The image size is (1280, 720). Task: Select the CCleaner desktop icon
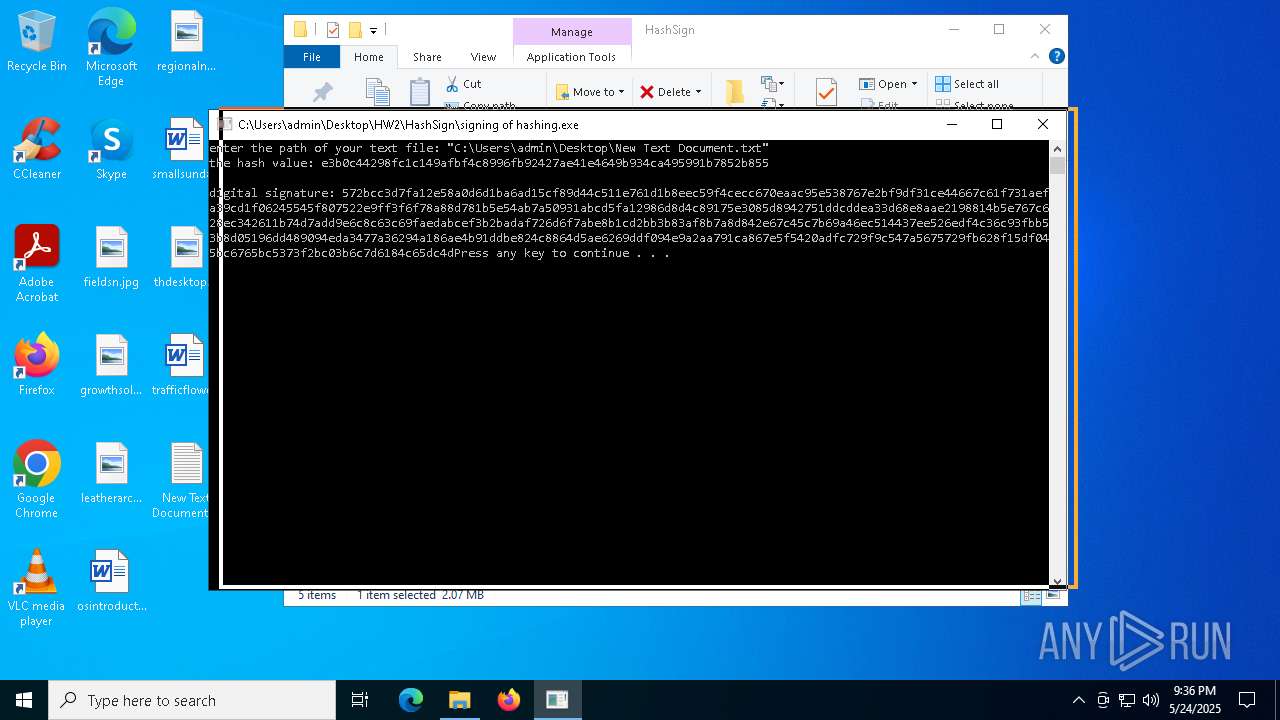click(x=37, y=150)
